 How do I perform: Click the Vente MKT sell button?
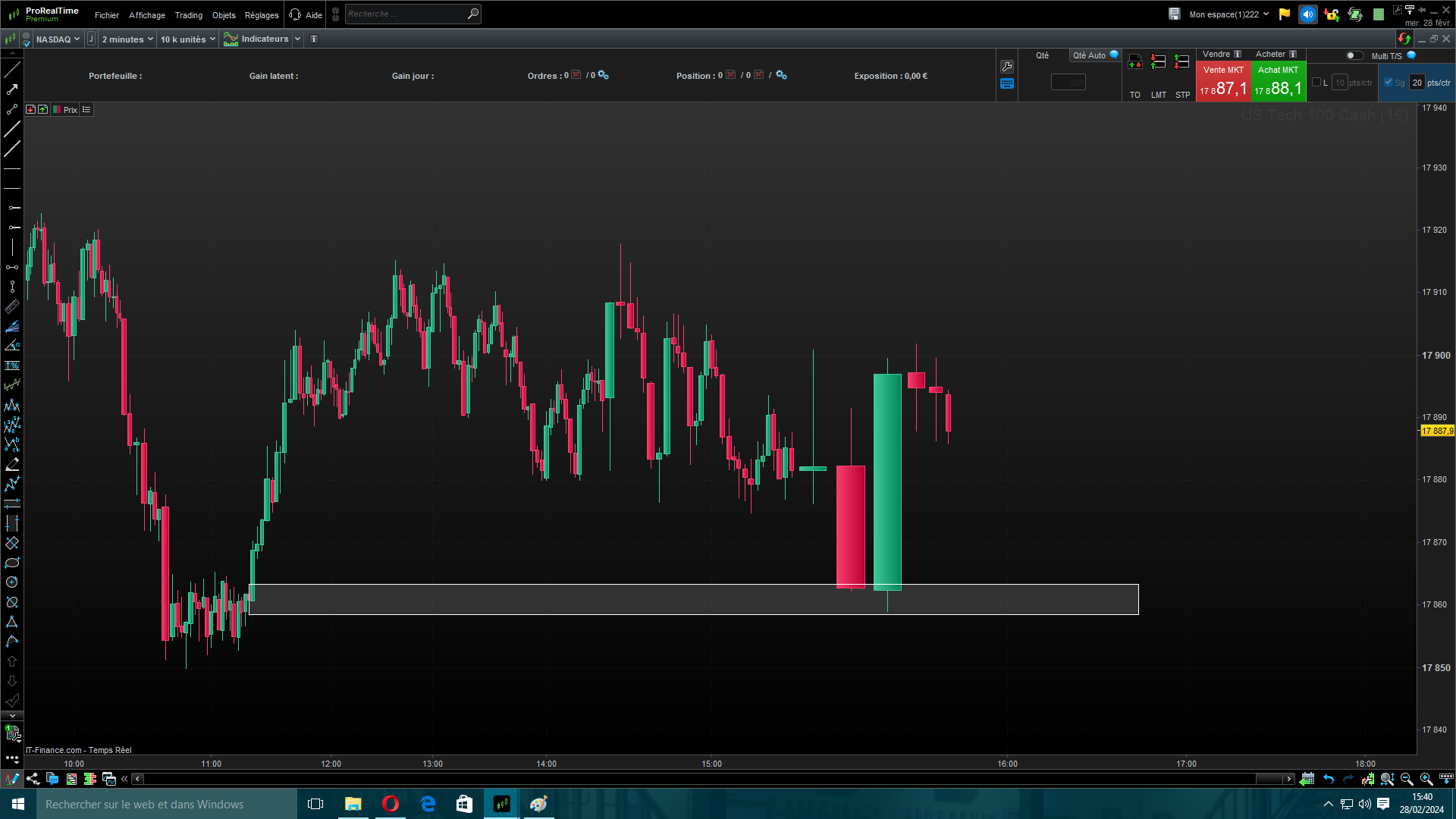point(1222,82)
